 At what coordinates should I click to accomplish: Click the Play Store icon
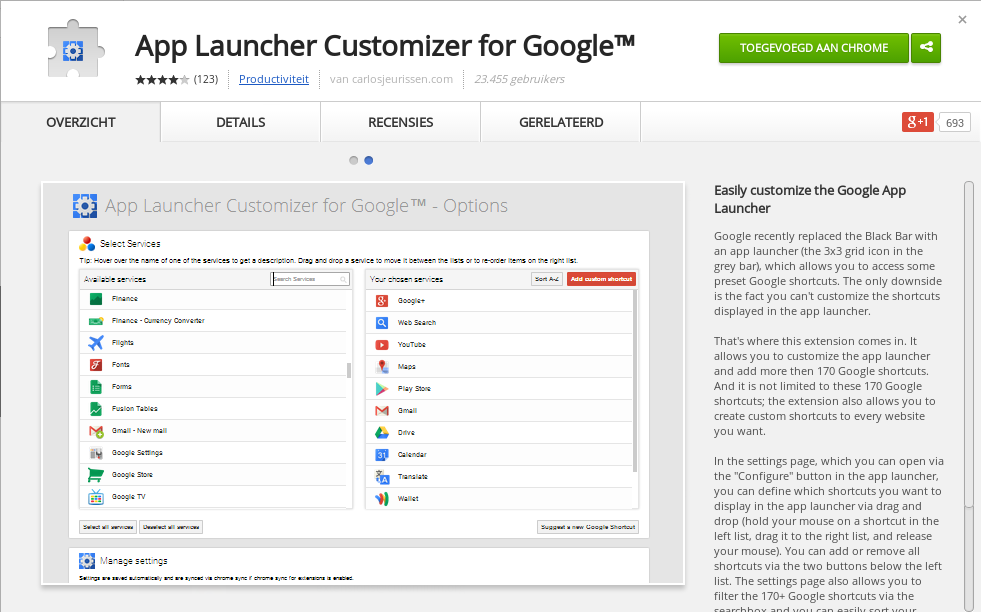[382, 389]
